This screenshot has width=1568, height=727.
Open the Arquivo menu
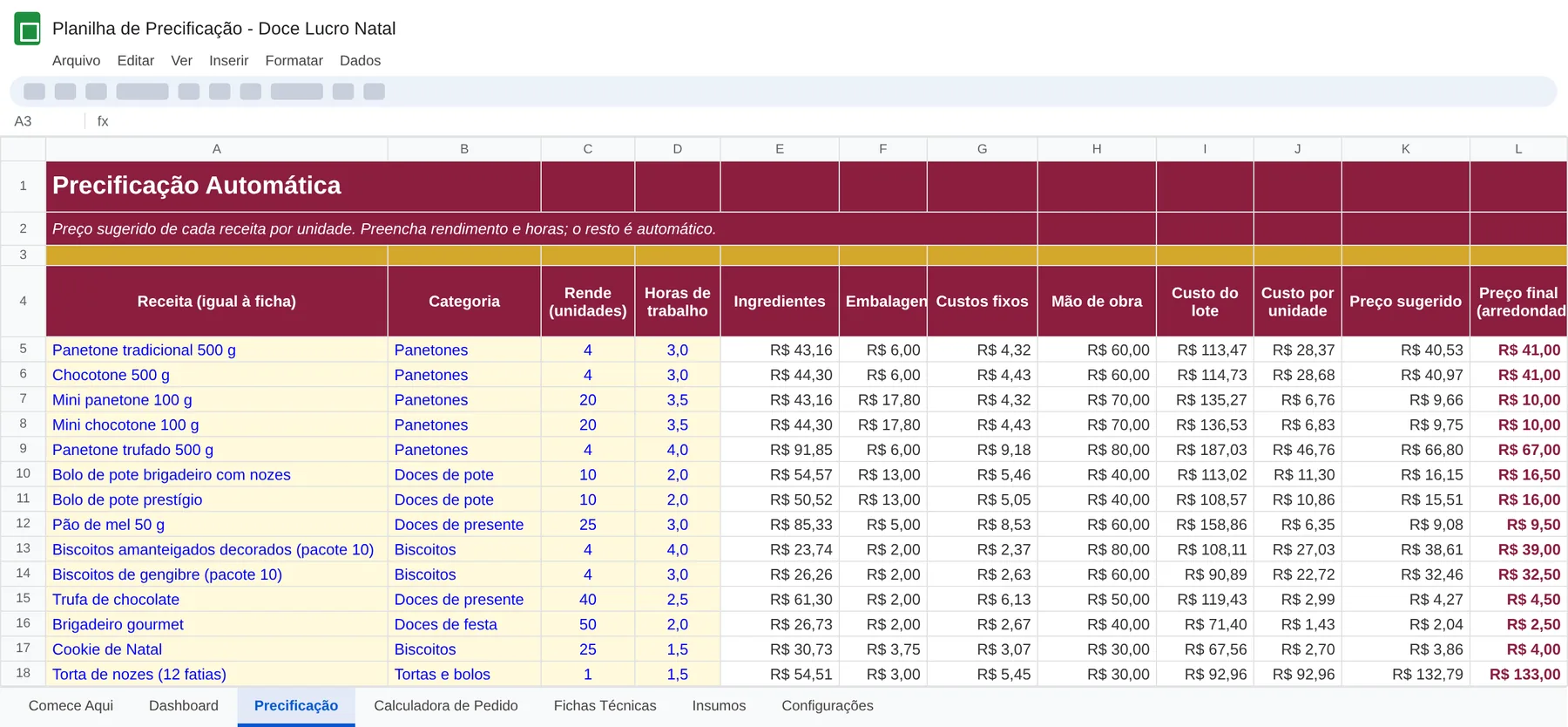tap(76, 61)
